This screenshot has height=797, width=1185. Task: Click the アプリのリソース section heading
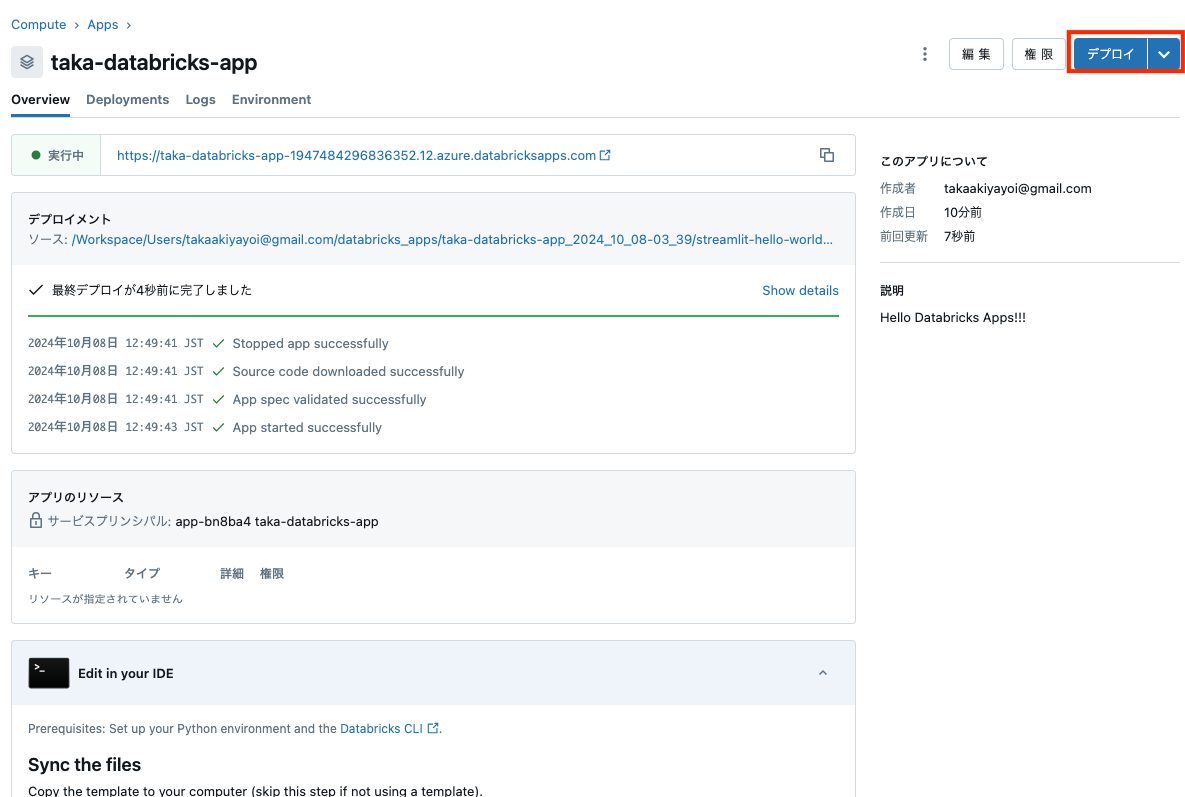click(76, 497)
